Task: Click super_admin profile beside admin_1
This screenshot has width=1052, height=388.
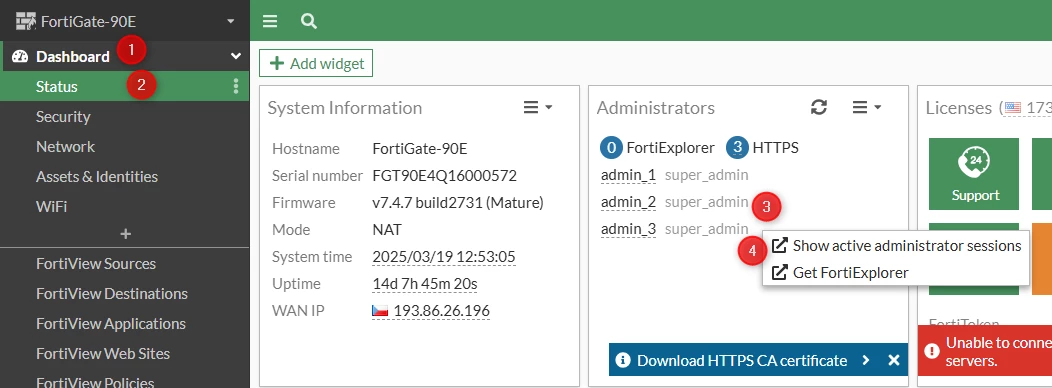Action: click(x=706, y=175)
